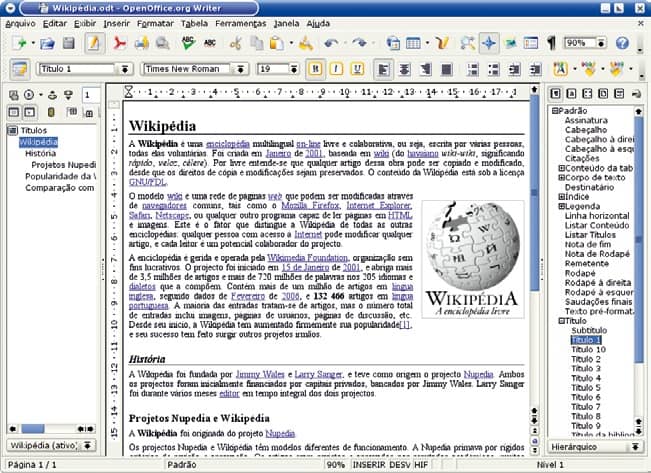
Task: Open the Ferramentas menu
Action: click(x=241, y=24)
